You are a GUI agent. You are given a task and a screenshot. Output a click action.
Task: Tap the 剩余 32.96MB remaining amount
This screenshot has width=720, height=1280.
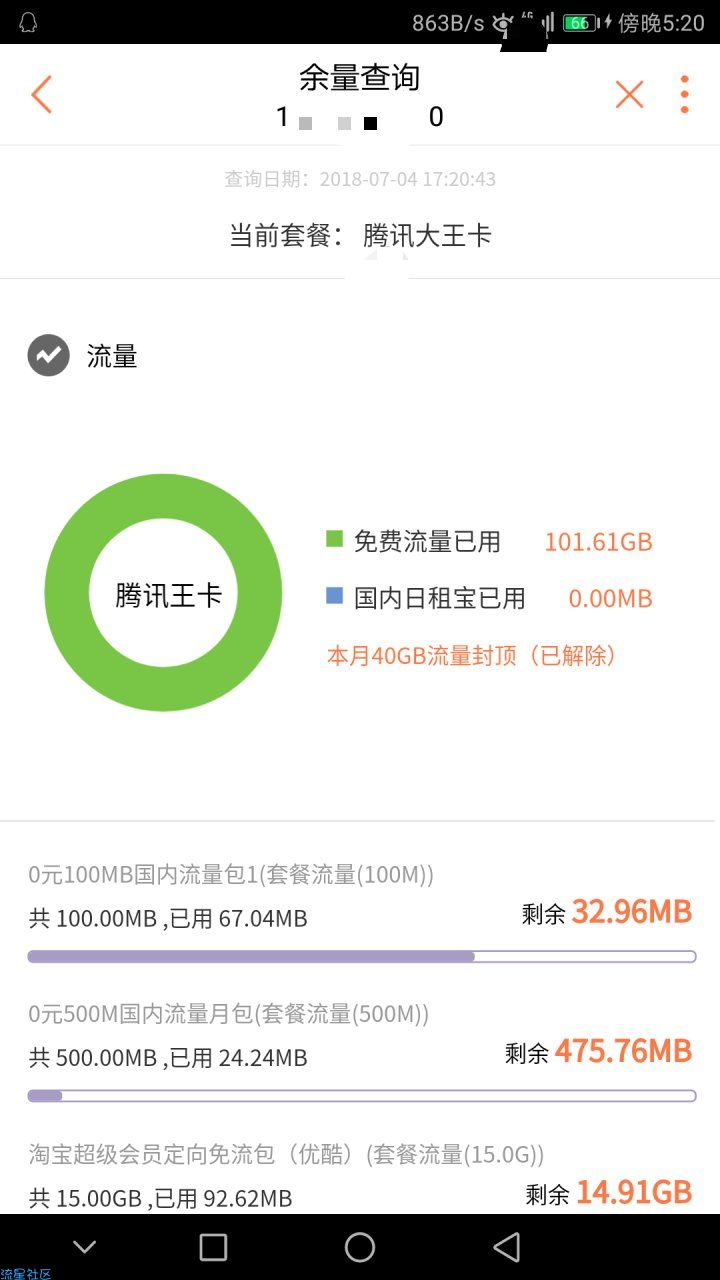pyautogui.click(x=607, y=912)
